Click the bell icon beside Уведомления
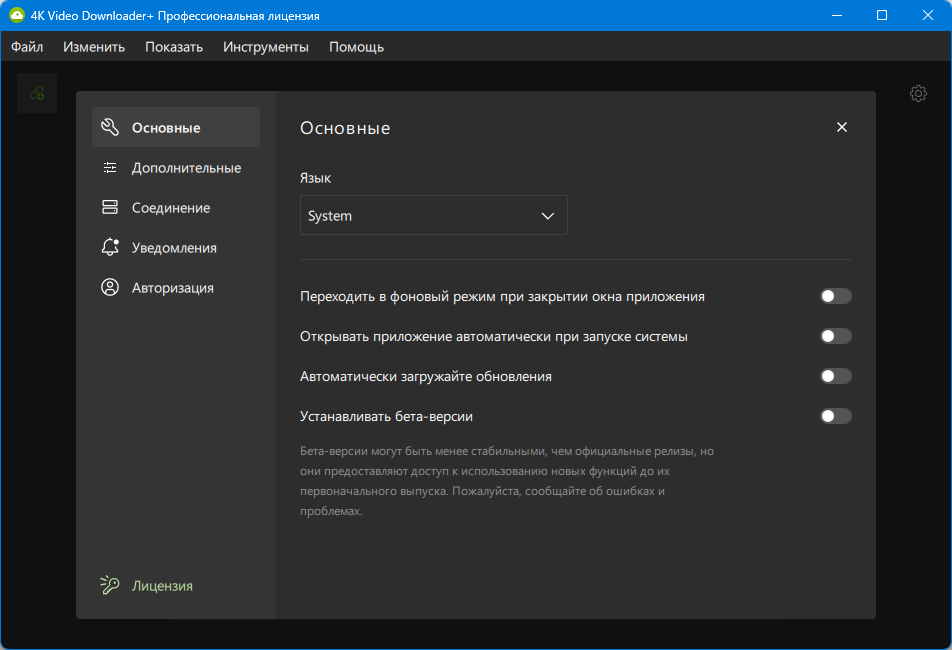Screen dimensions: 952x650 click(x=110, y=248)
